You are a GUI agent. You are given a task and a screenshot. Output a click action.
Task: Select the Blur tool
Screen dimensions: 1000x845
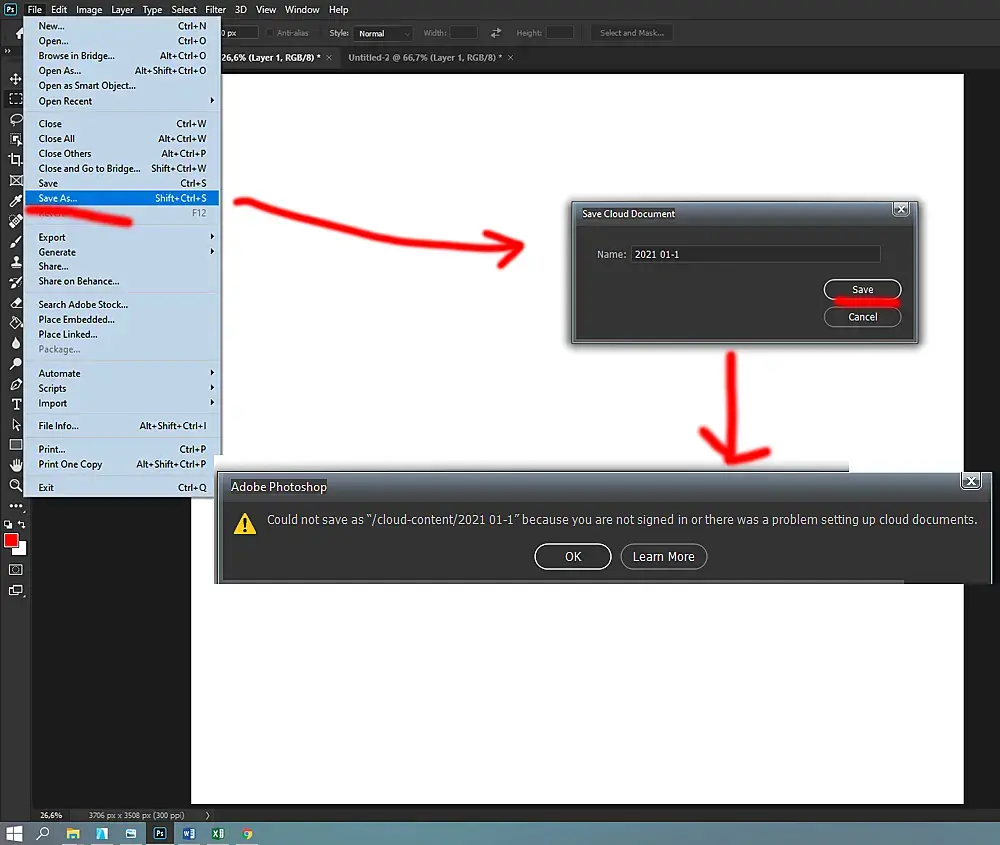15,343
